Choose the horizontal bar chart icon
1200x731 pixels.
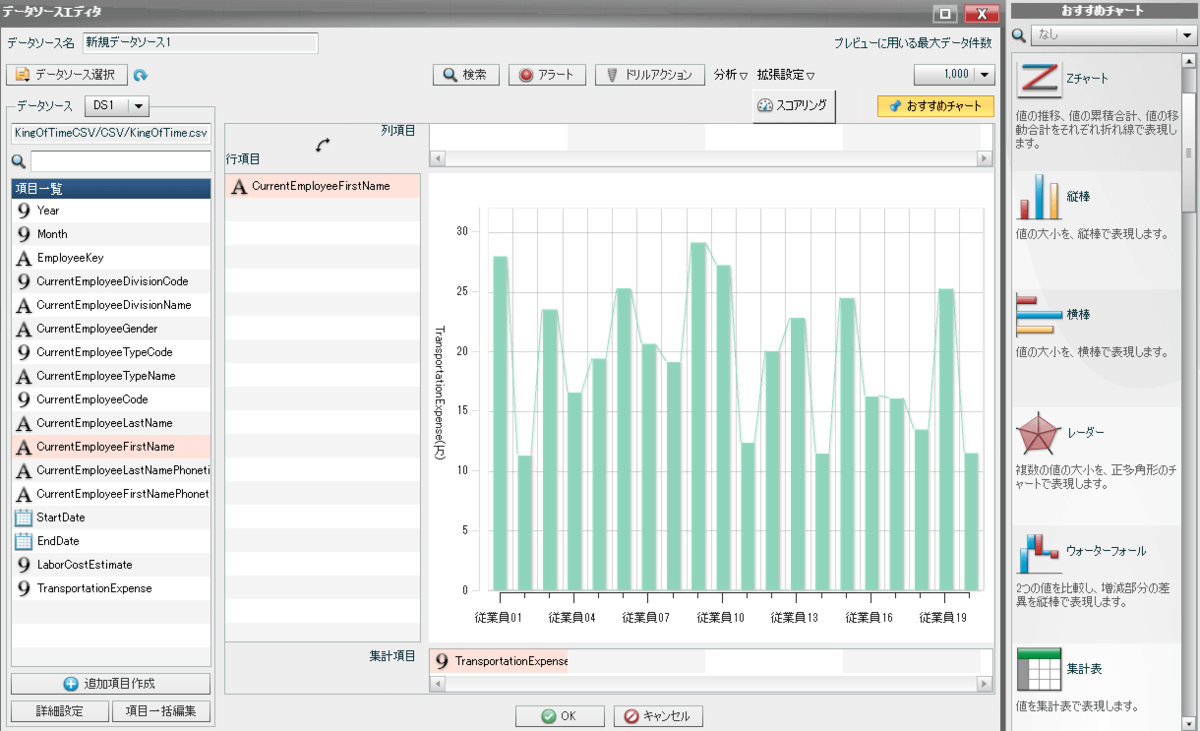pyautogui.click(x=1038, y=314)
